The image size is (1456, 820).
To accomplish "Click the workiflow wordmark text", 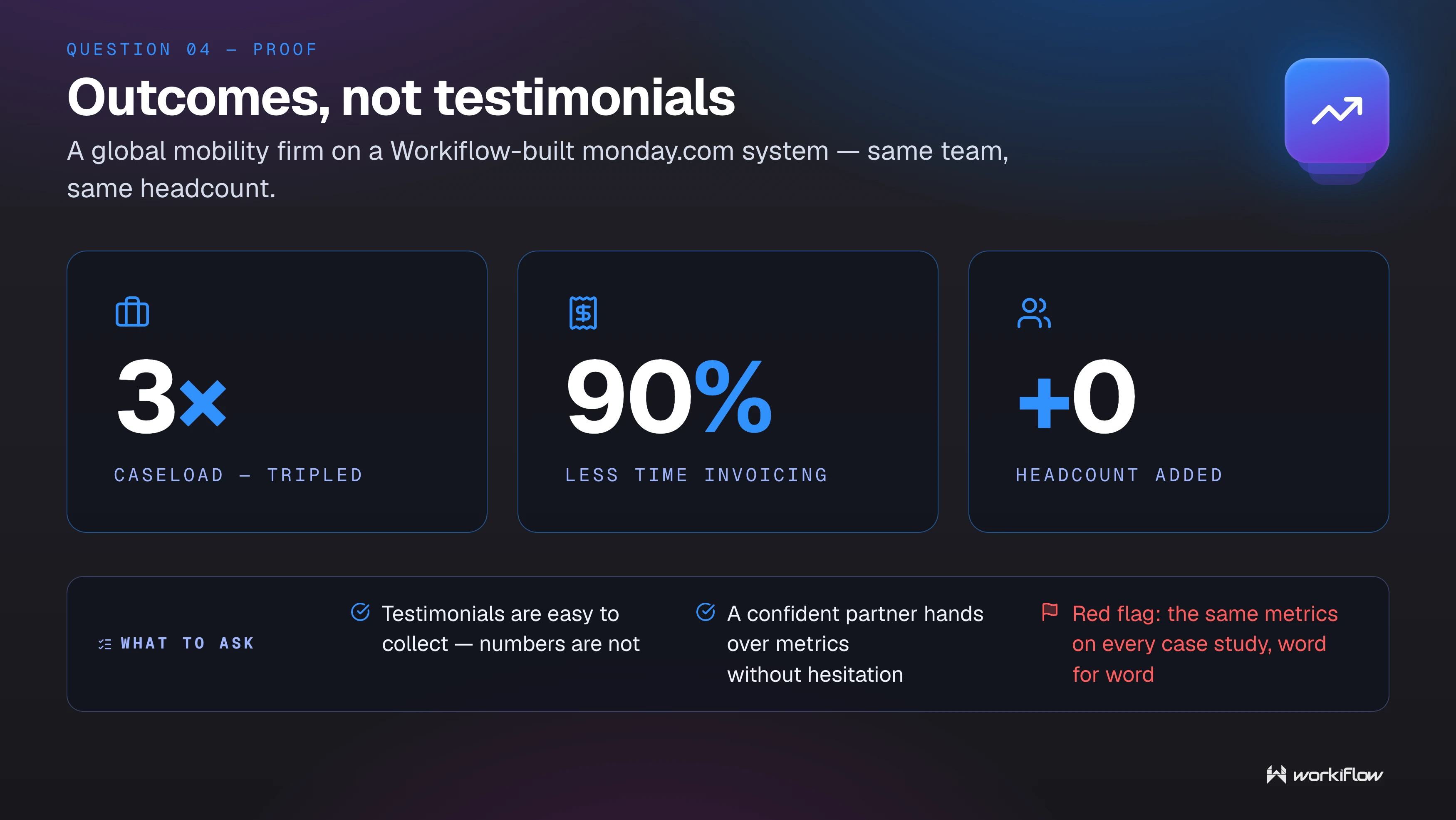I will [x=1338, y=775].
